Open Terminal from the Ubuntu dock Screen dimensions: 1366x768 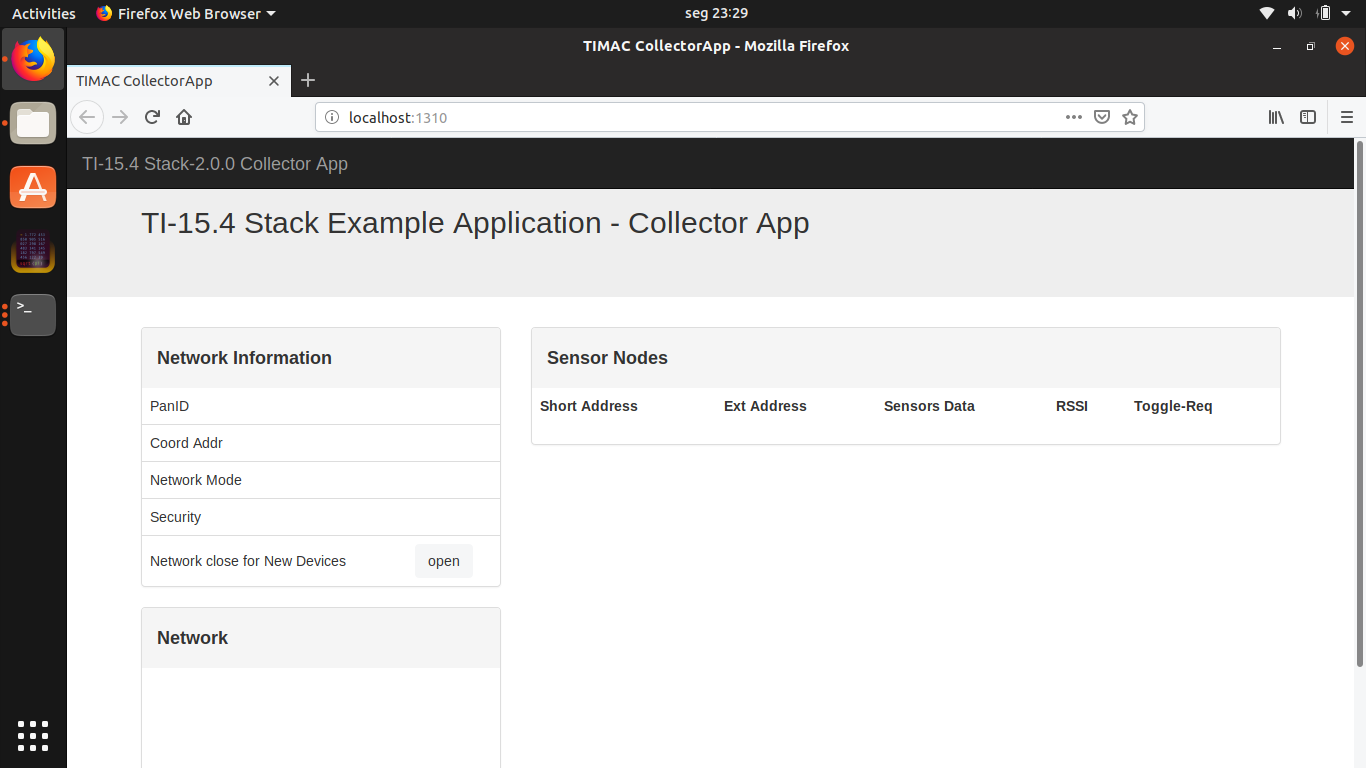33,315
